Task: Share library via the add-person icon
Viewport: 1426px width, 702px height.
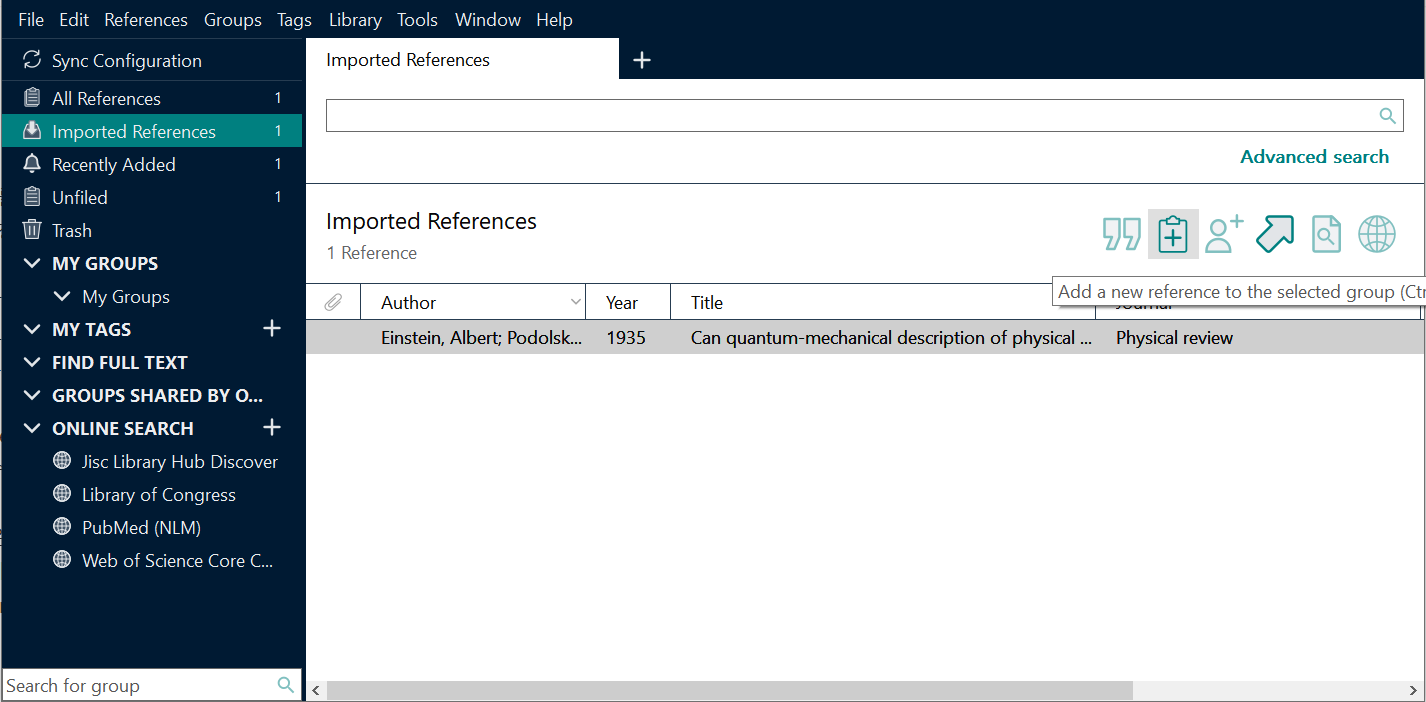Action: point(1224,234)
